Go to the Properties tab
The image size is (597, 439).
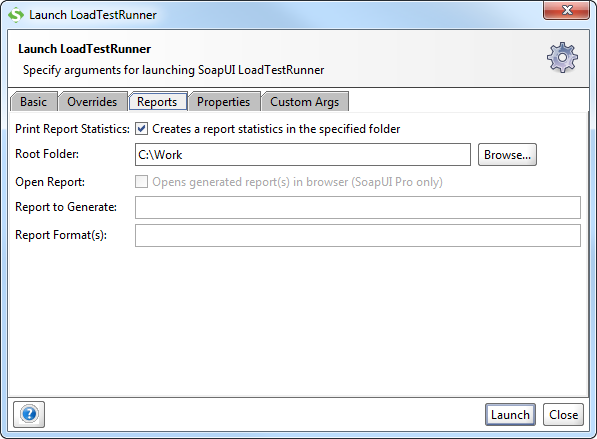point(223,102)
